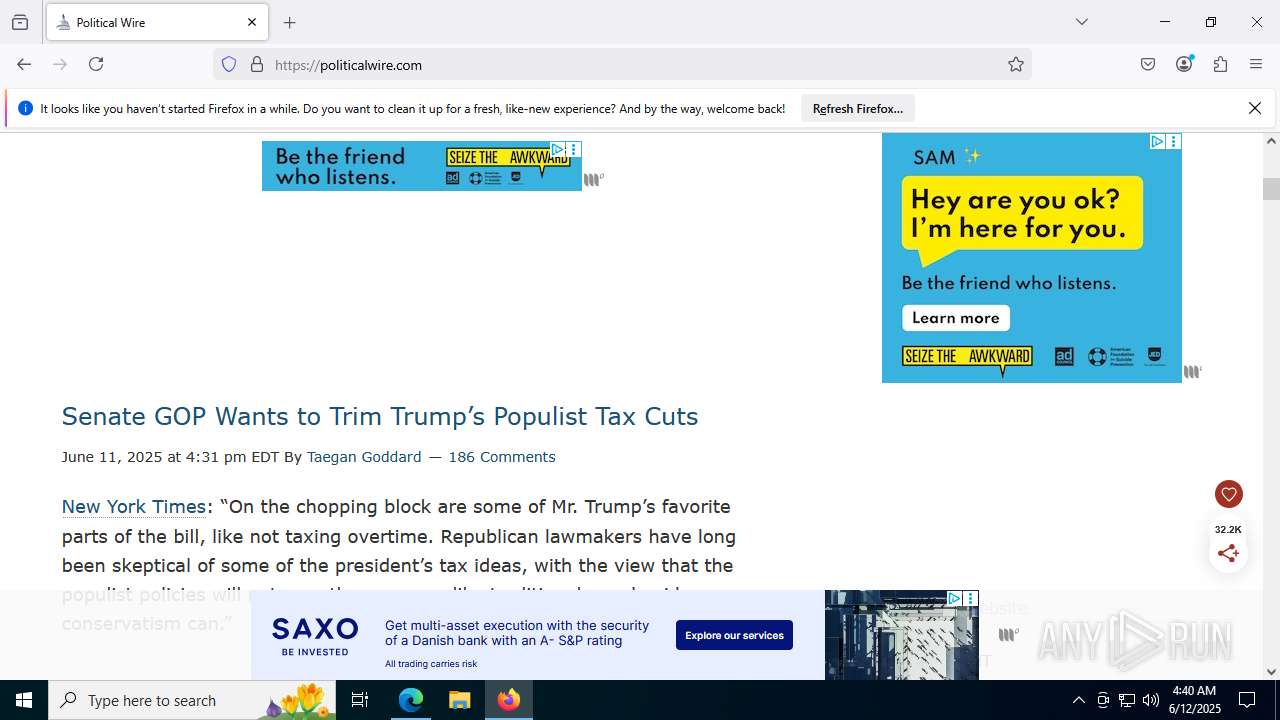Image resolution: width=1280 pixels, height=720 pixels.
Task: Open Firefox application hamburger menu
Action: [x=1256, y=64]
